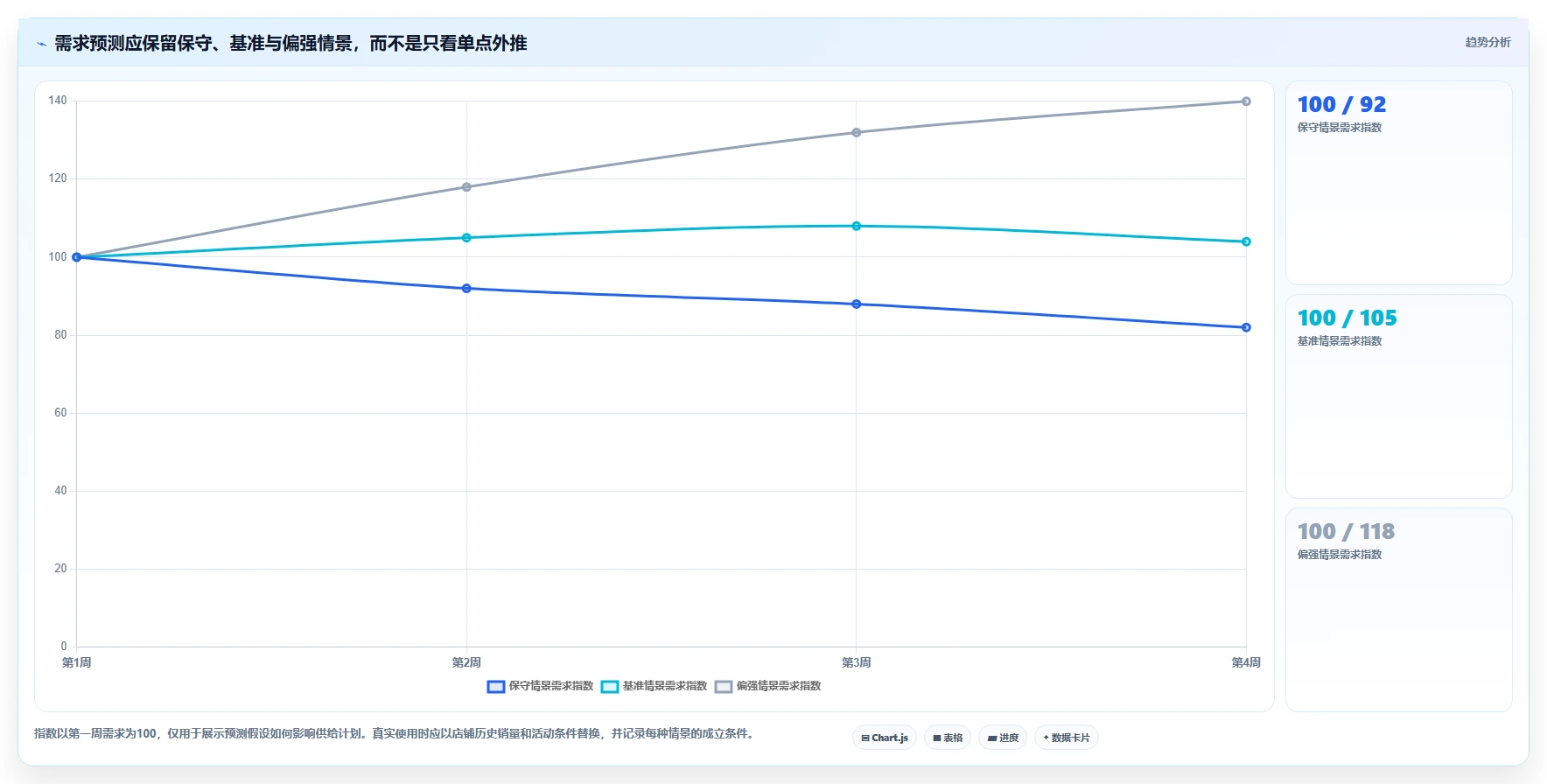
Task: Click the cyan 基准情景 legend color box
Action: [610, 687]
